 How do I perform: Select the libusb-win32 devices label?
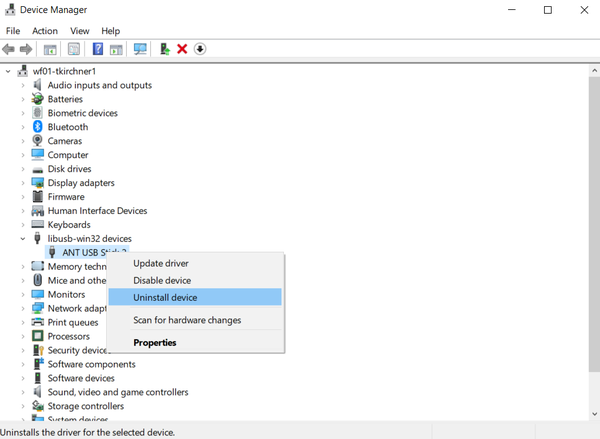pyautogui.click(x=90, y=238)
